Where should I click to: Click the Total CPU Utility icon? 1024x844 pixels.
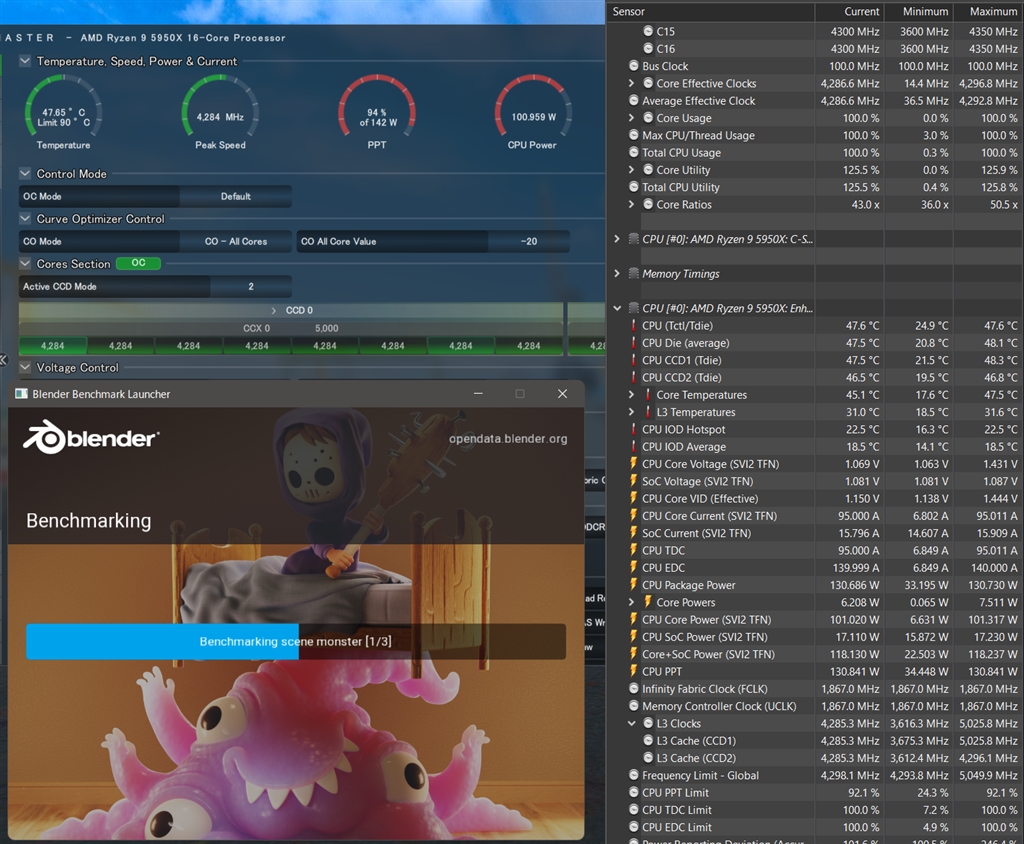(633, 187)
